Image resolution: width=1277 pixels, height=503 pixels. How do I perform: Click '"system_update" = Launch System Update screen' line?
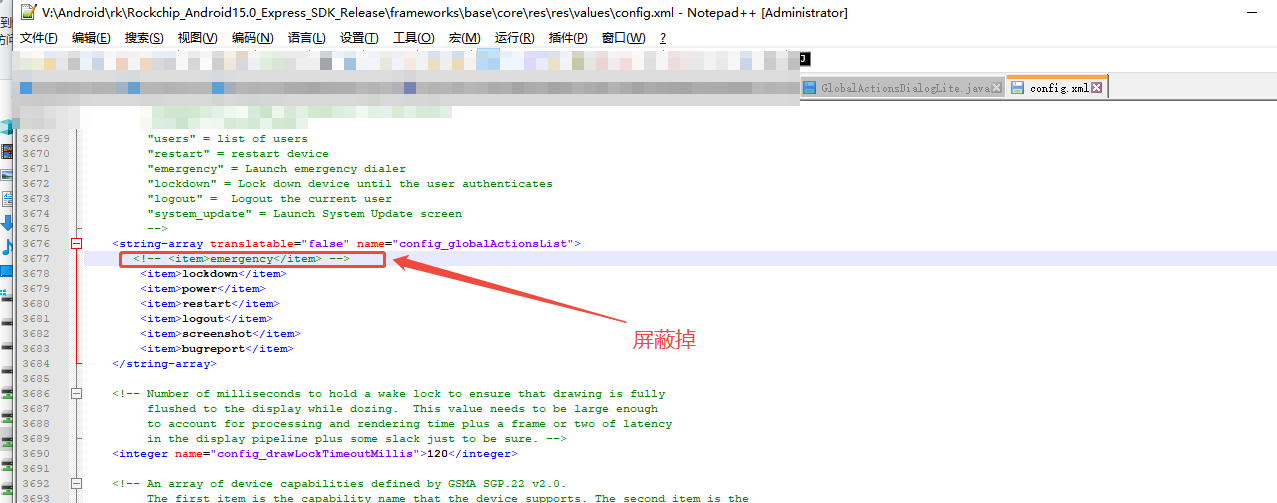click(x=305, y=214)
